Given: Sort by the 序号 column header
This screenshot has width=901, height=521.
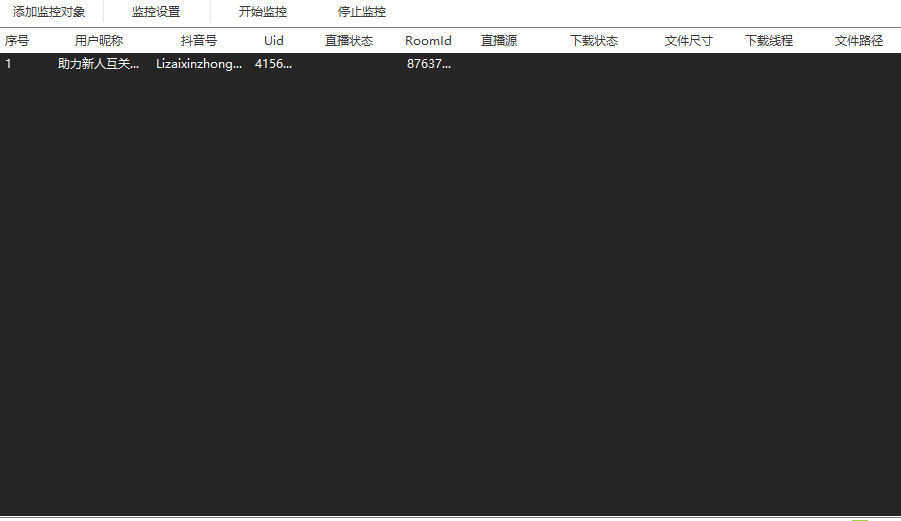Looking at the screenshot, I should tap(17, 41).
